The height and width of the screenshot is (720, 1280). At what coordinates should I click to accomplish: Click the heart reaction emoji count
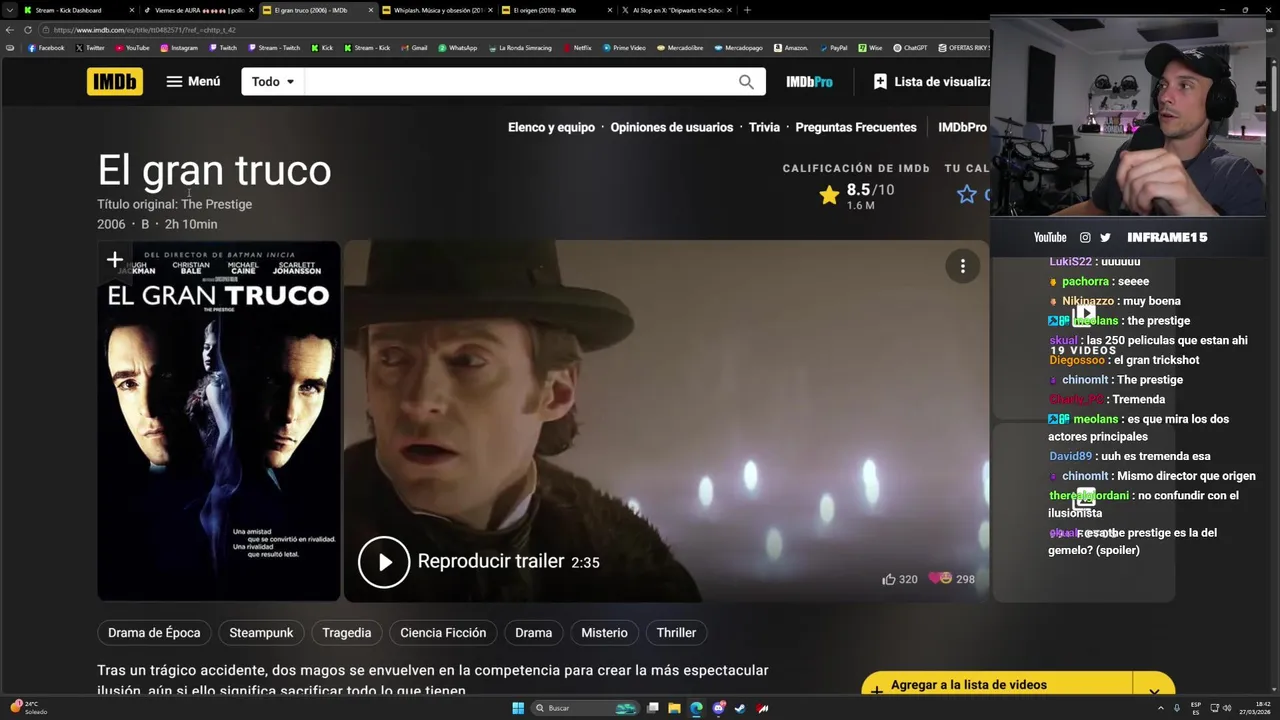click(x=952, y=579)
